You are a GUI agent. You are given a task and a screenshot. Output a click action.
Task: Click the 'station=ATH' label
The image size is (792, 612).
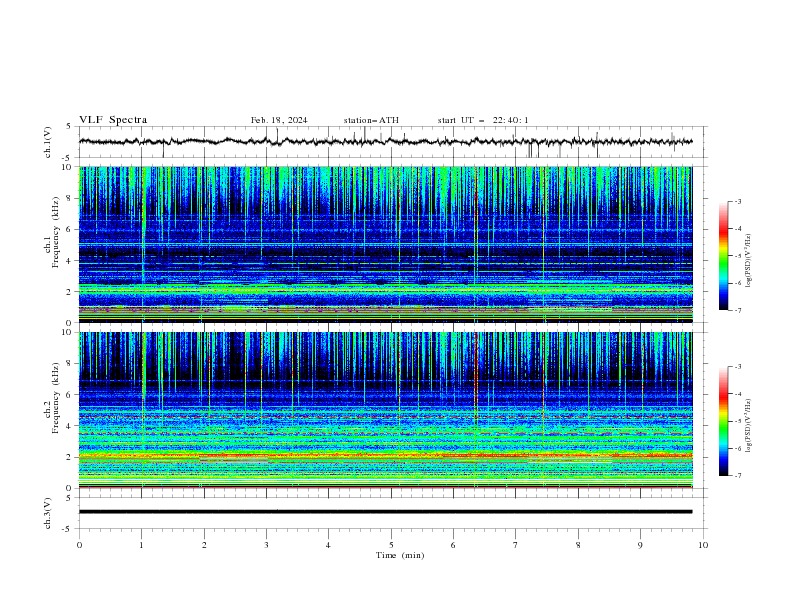coord(371,120)
